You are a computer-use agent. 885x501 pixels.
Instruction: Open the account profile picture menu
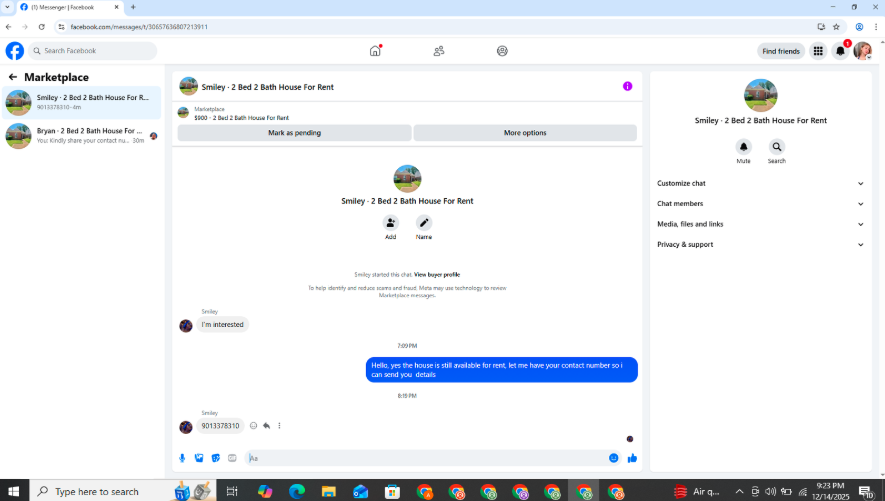pyautogui.click(x=862, y=51)
